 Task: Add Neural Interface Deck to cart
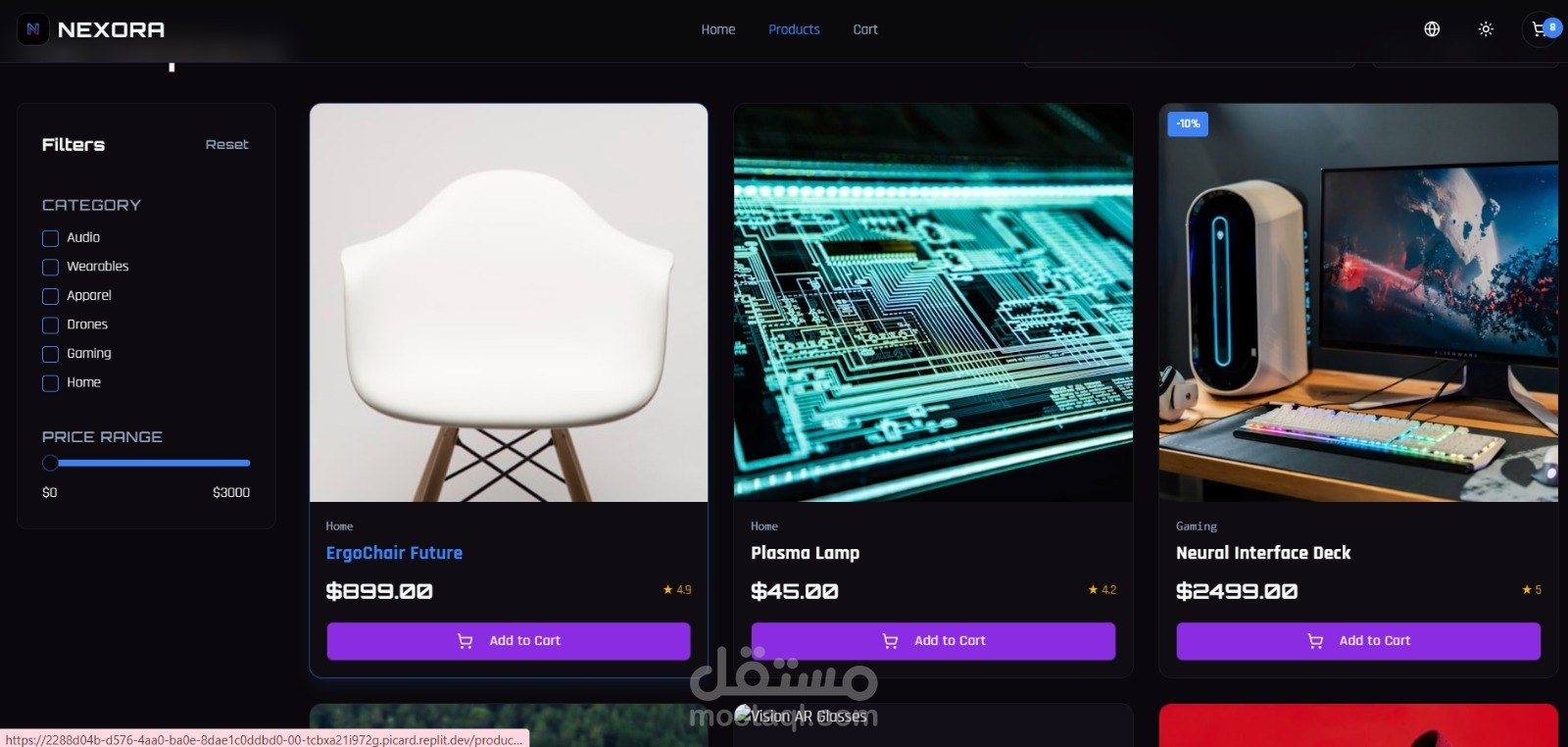tap(1358, 641)
